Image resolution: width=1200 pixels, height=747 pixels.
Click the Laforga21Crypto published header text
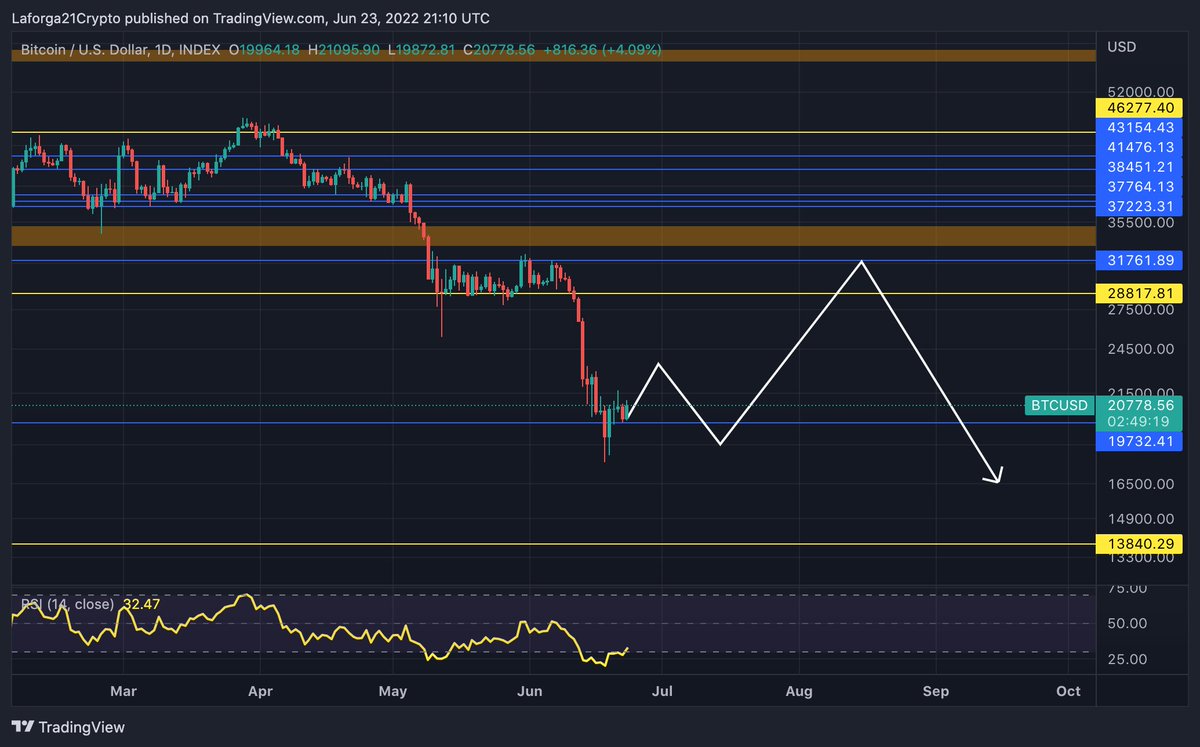[251, 18]
